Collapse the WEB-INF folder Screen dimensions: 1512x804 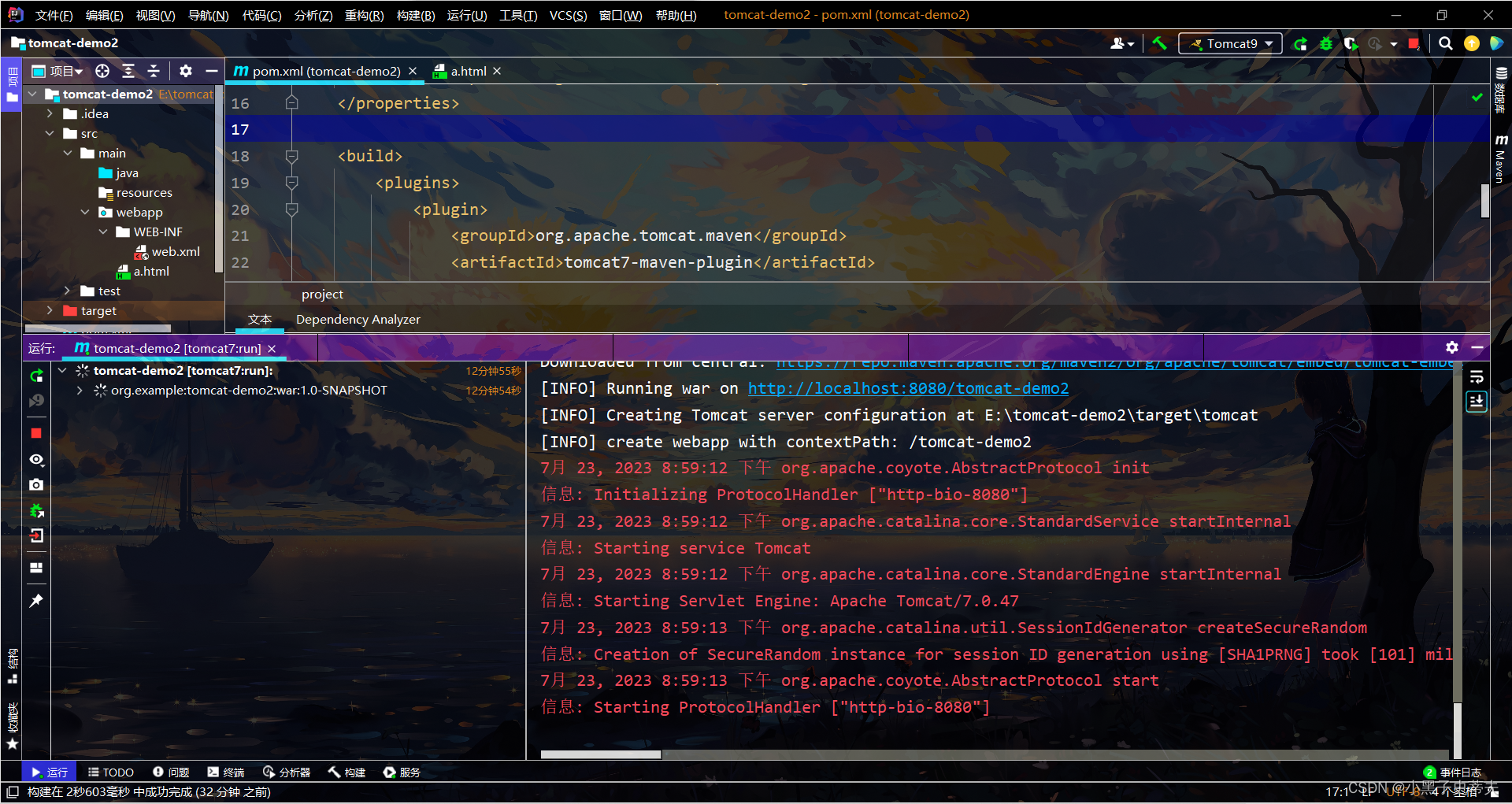pyautogui.click(x=103, y=232)
